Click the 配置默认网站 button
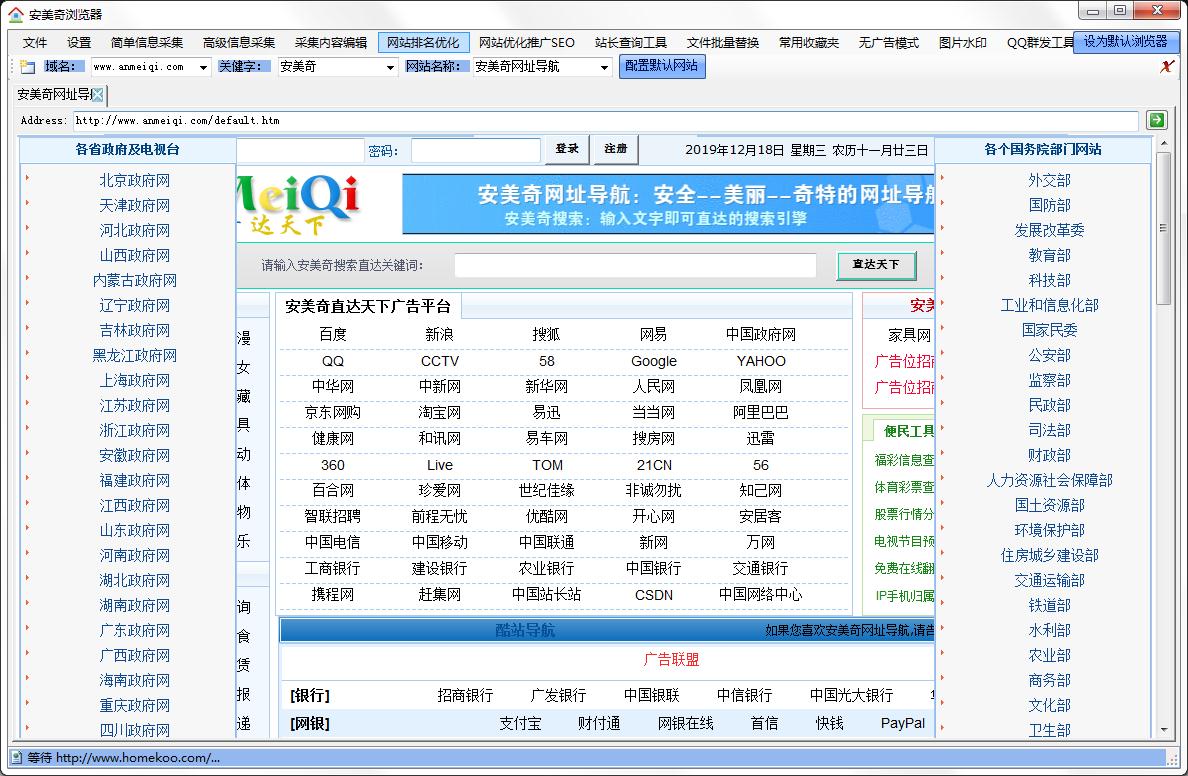 click(x=661, y=66)
